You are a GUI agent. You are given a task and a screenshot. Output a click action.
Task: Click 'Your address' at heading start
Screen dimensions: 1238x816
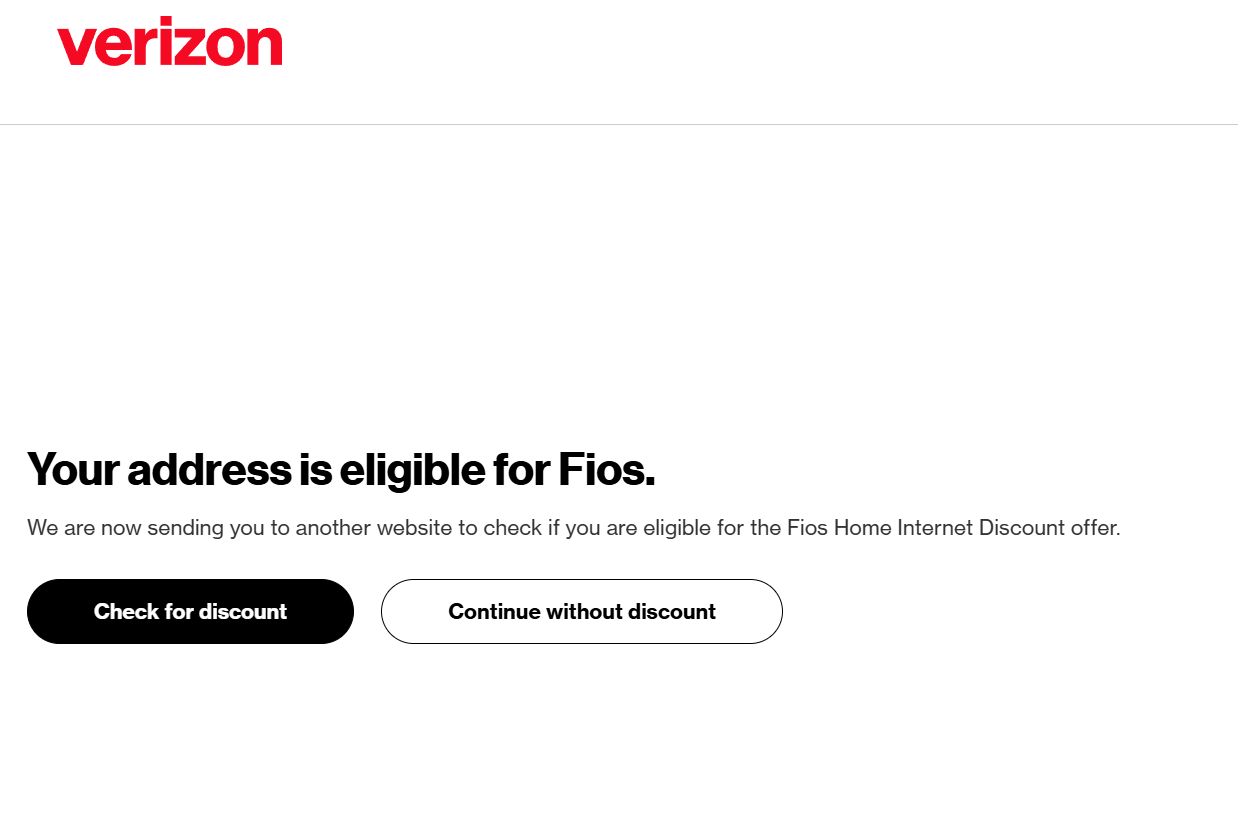pyautogui.click(x=159, y=470)
